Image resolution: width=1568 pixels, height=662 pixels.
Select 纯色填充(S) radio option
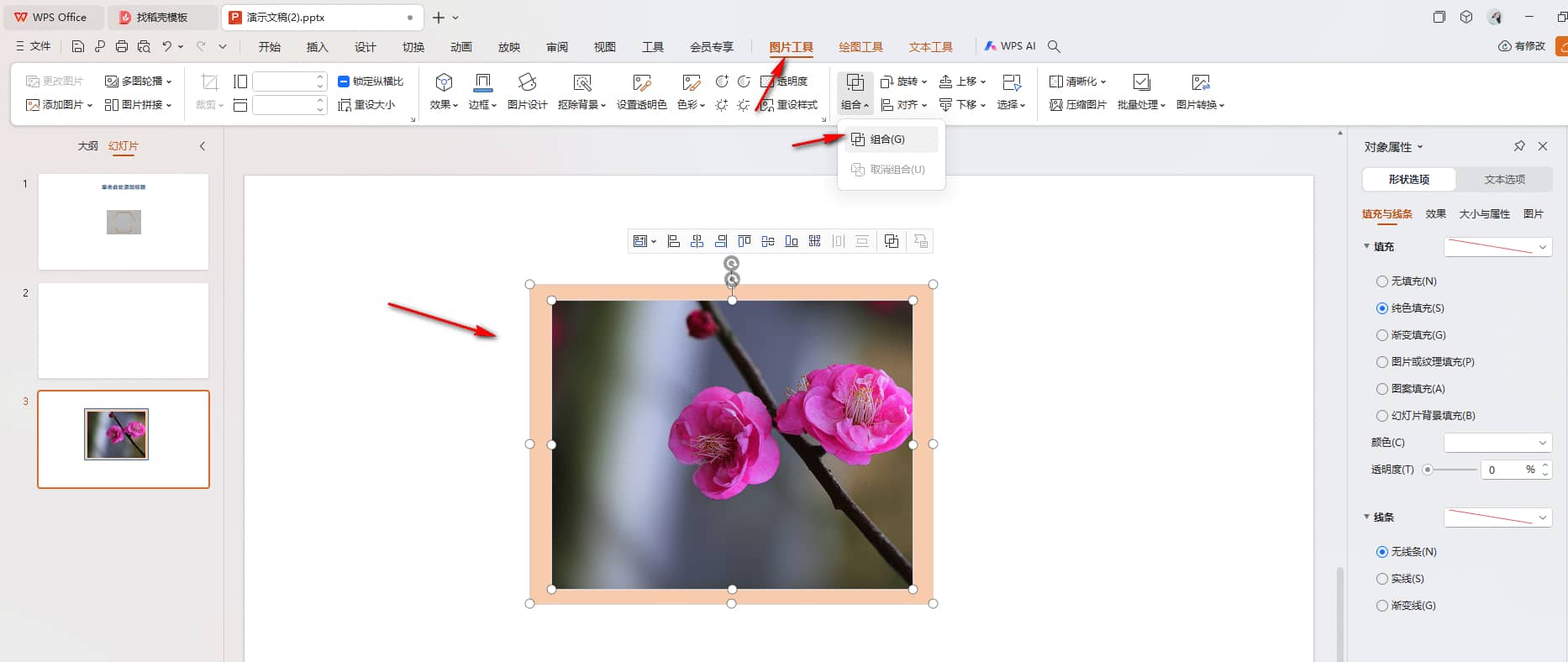pos(1381,308)
